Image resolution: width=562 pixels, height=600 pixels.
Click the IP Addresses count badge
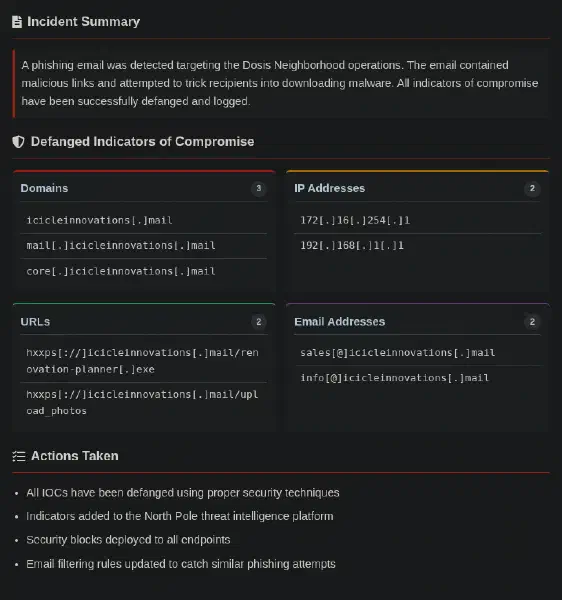(532, 188)
